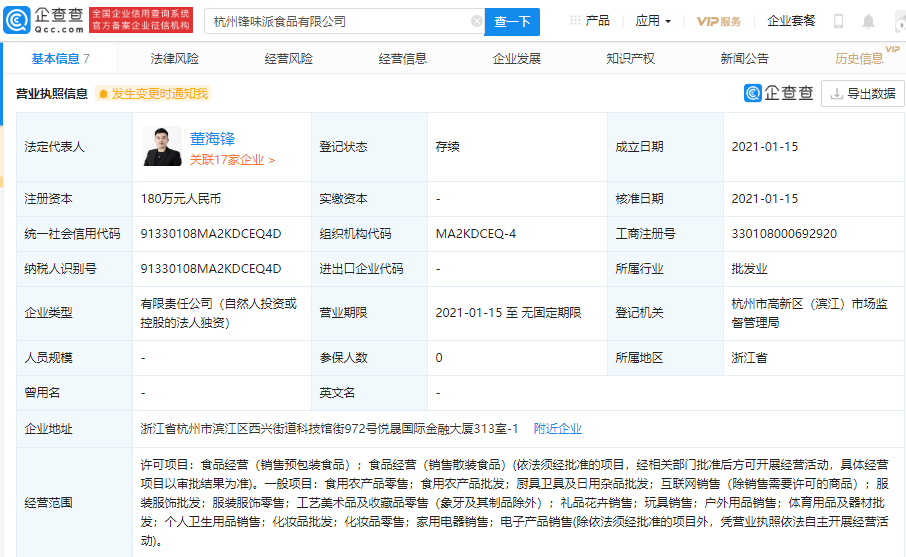
Task: Click 参保人数 value 0
Action: pyautogui.click(x=439, y=358)
